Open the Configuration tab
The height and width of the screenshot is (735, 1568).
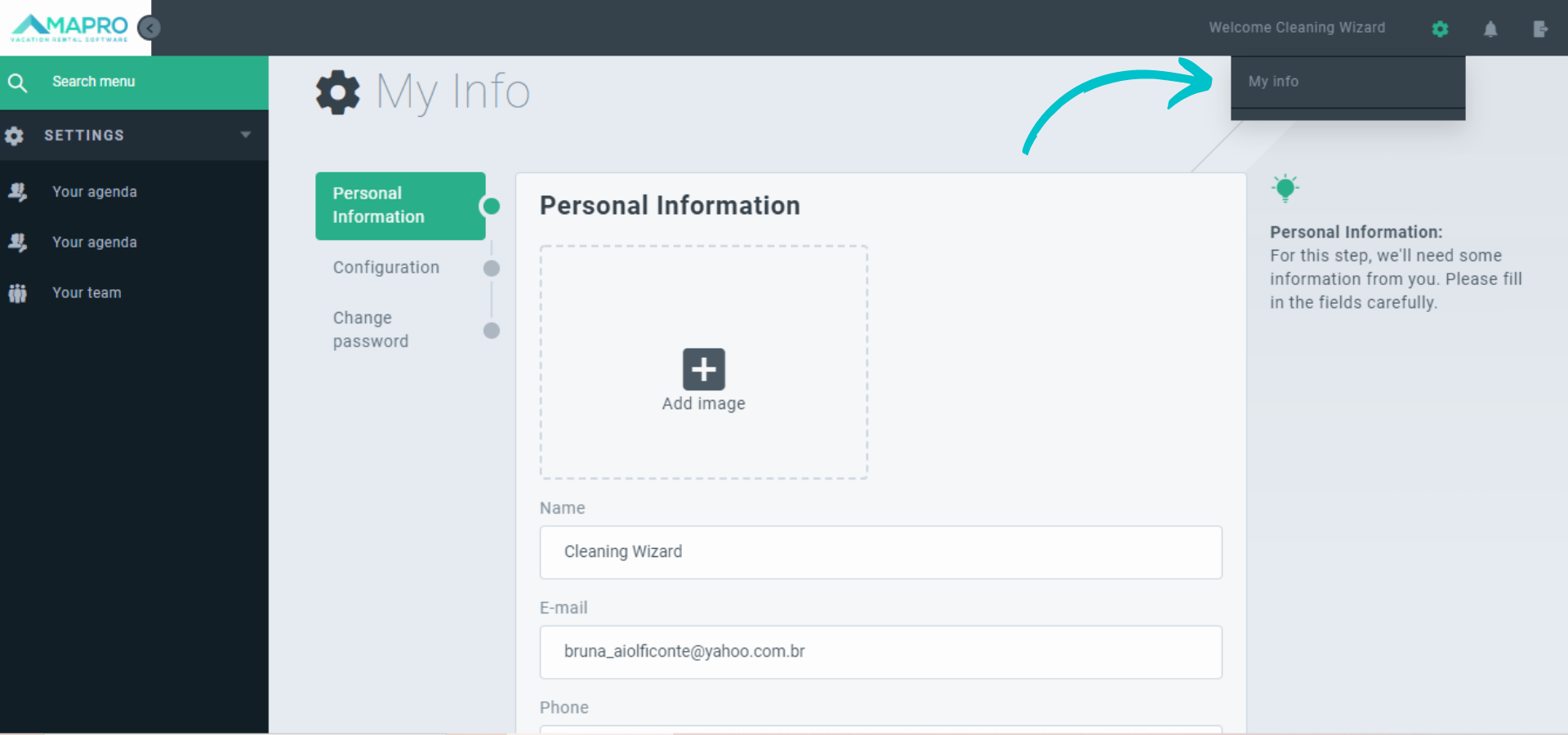(386, 268)
